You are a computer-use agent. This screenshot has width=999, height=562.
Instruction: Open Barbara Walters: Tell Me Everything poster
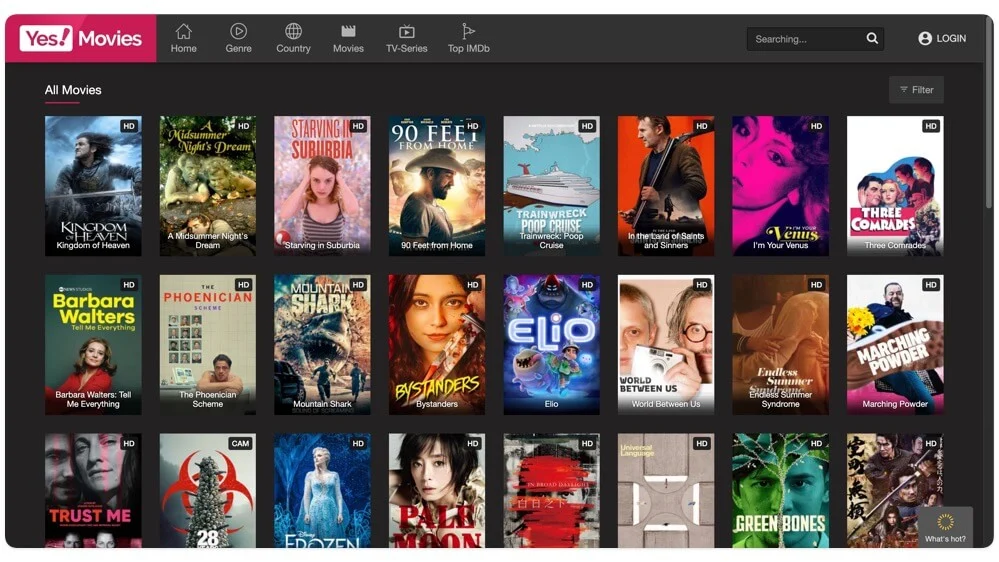pos(93,345)
